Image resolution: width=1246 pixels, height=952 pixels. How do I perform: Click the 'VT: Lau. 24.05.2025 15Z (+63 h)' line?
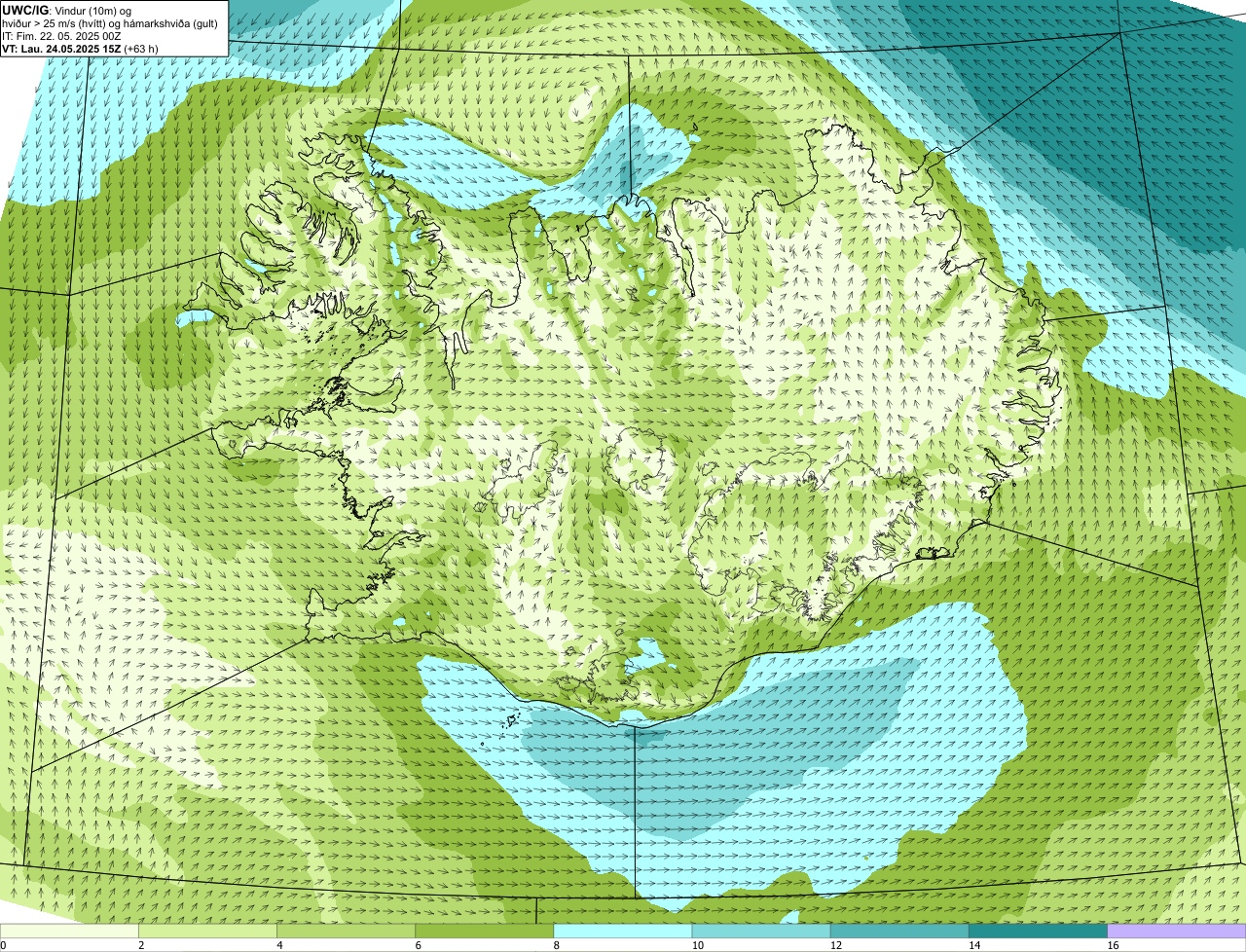(80, 49)
